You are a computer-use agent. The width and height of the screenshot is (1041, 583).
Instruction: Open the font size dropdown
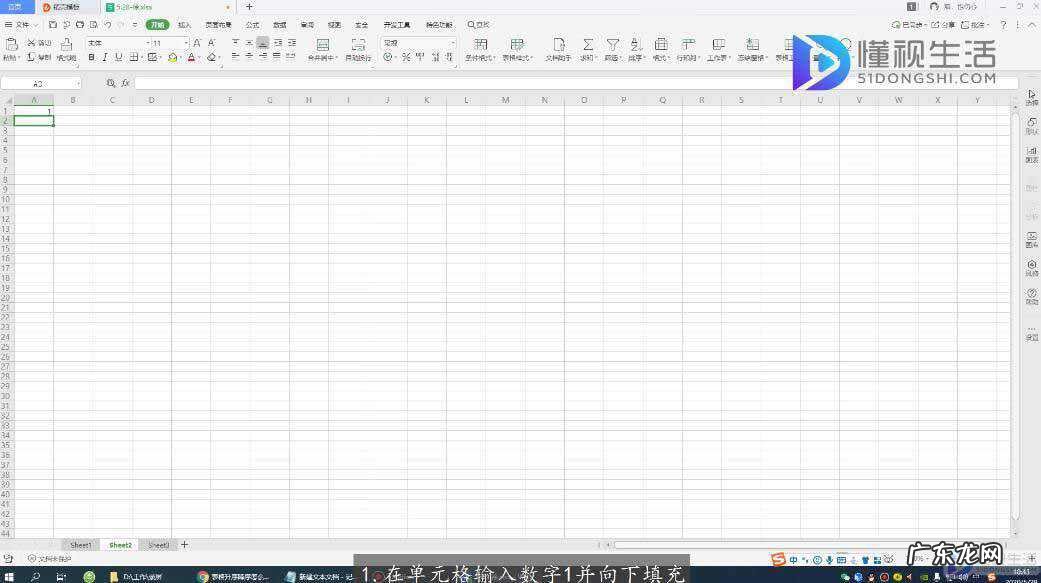coord(187,43)
